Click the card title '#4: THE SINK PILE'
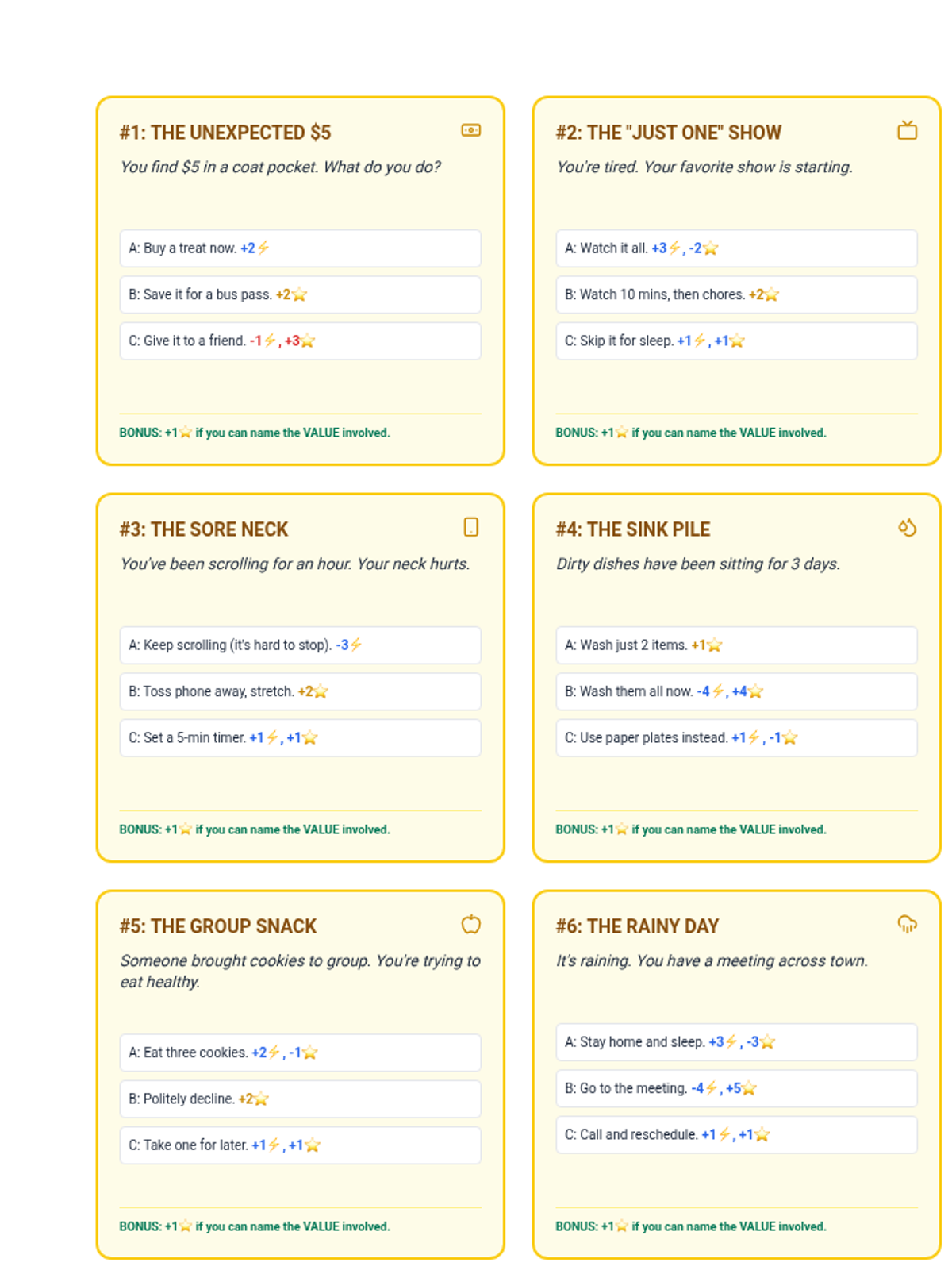 (632, 529)
